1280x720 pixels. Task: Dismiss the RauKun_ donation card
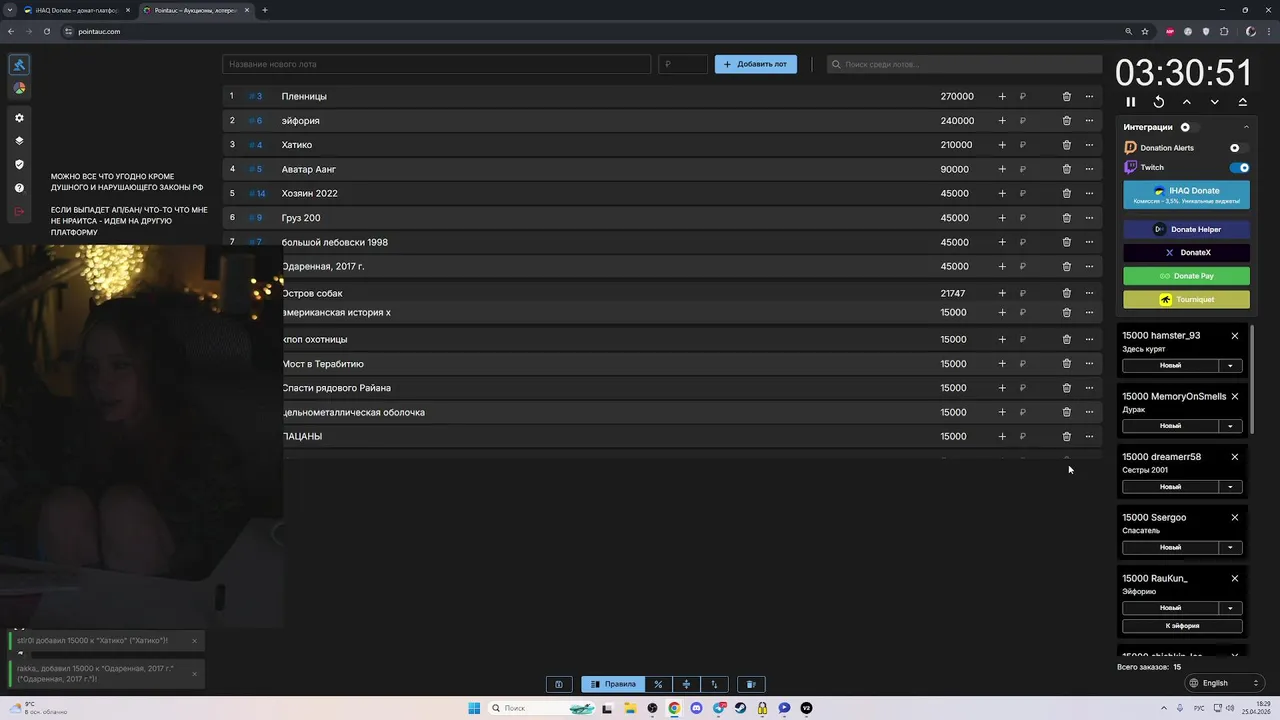[1235, 579]
